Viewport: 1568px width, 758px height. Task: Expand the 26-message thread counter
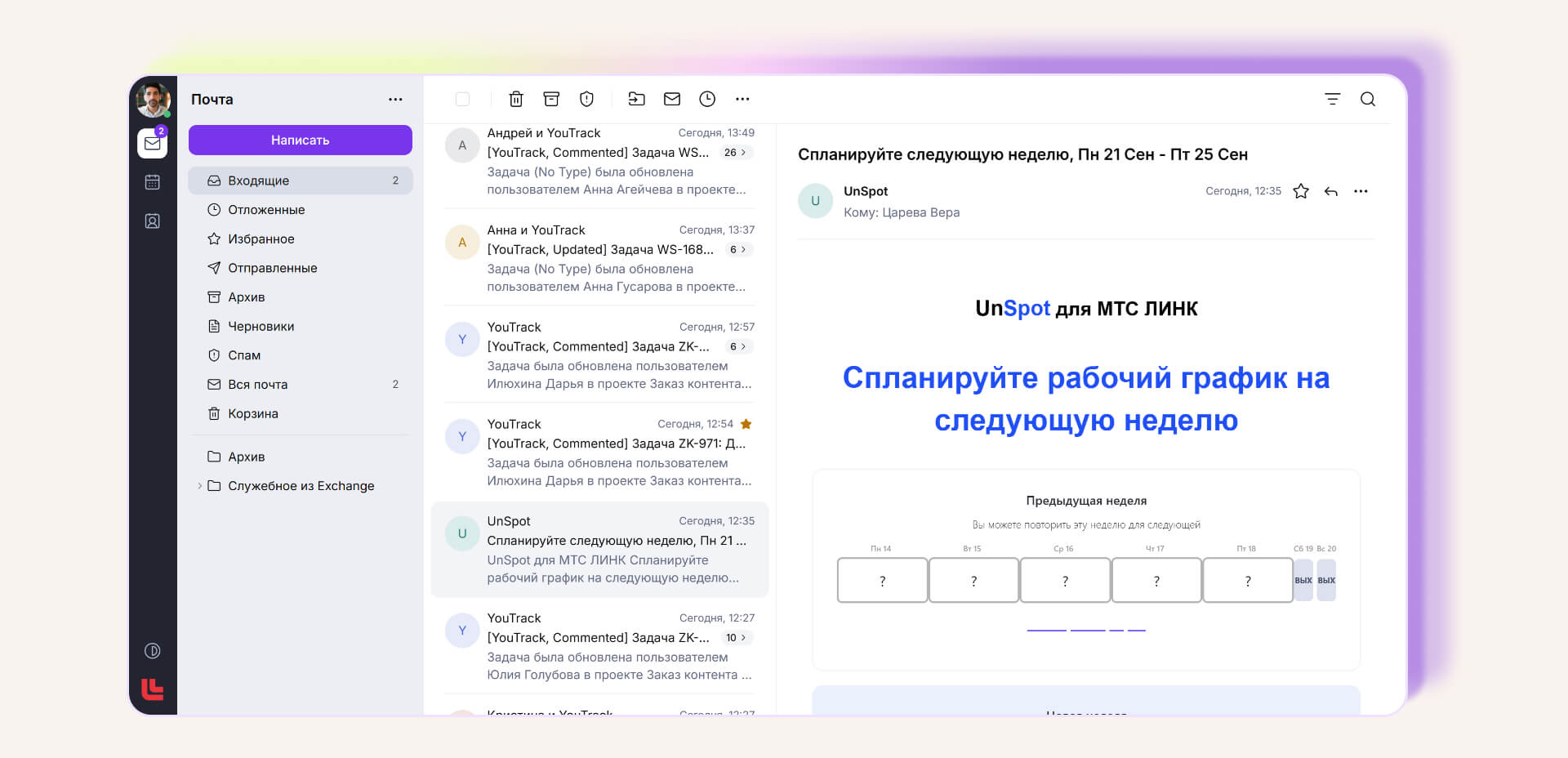[735, 153]
